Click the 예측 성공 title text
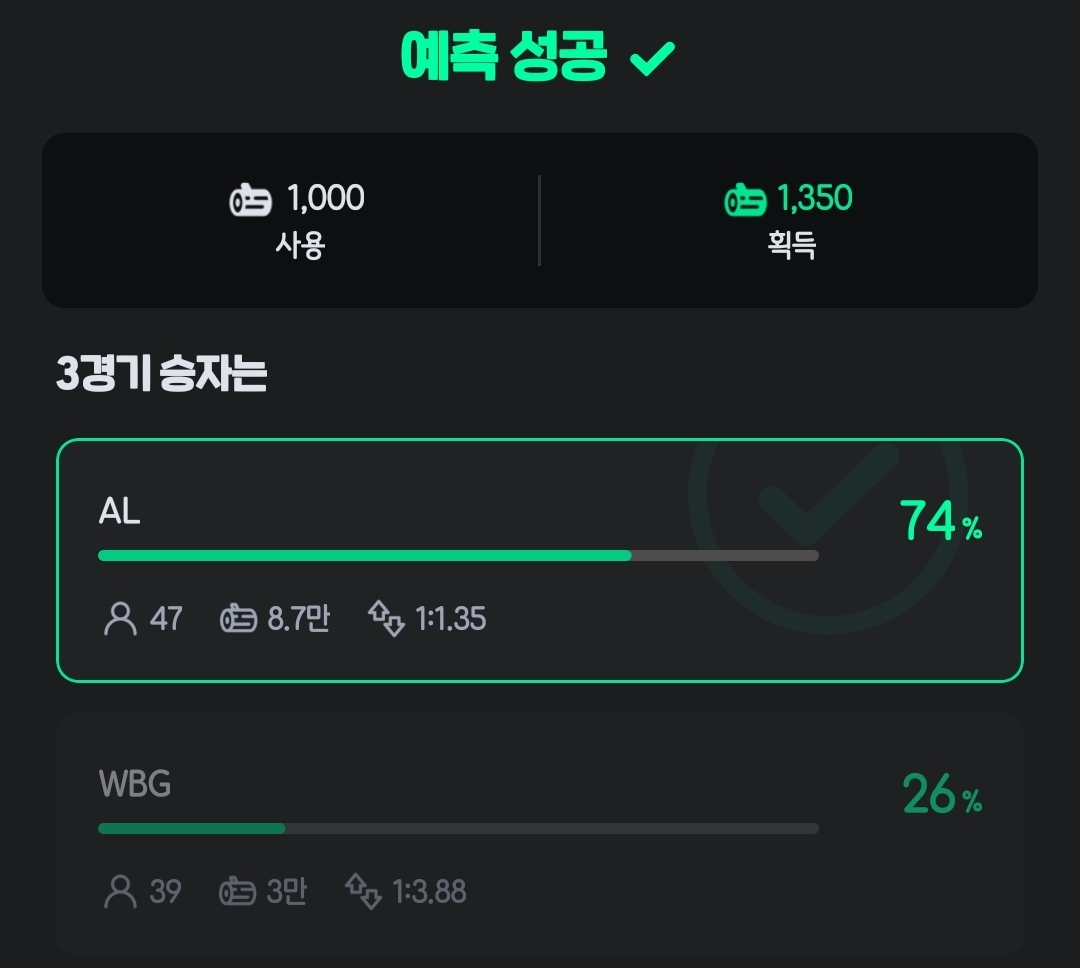The height and width of the screenshot is (968, 1080). tap(503, 57)
